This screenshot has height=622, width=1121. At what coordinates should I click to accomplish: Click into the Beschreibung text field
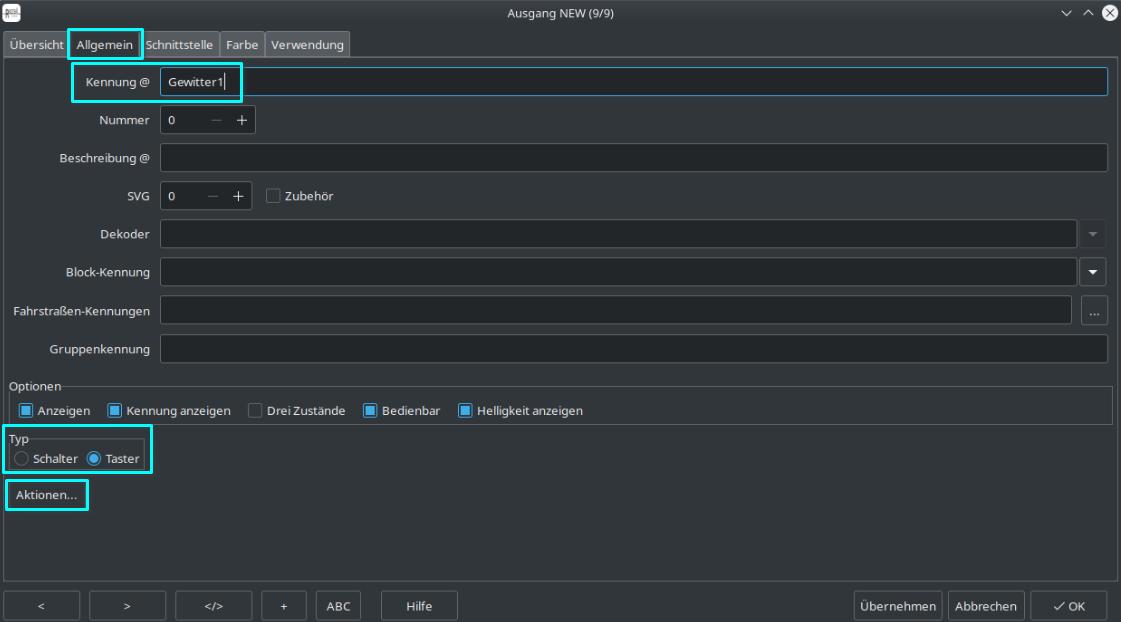tap(633, 158)
